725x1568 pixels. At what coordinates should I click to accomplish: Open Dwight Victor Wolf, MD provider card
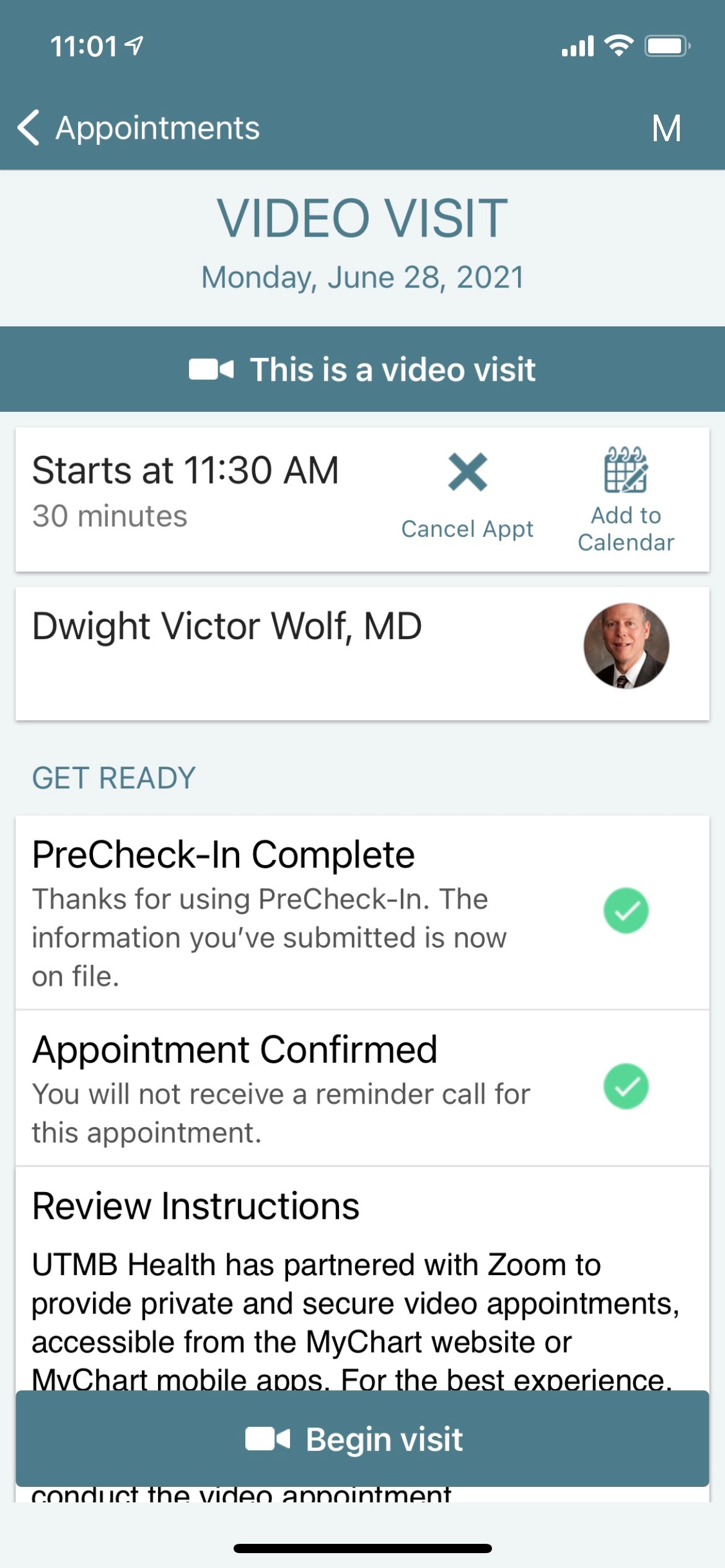click(362, 653)
